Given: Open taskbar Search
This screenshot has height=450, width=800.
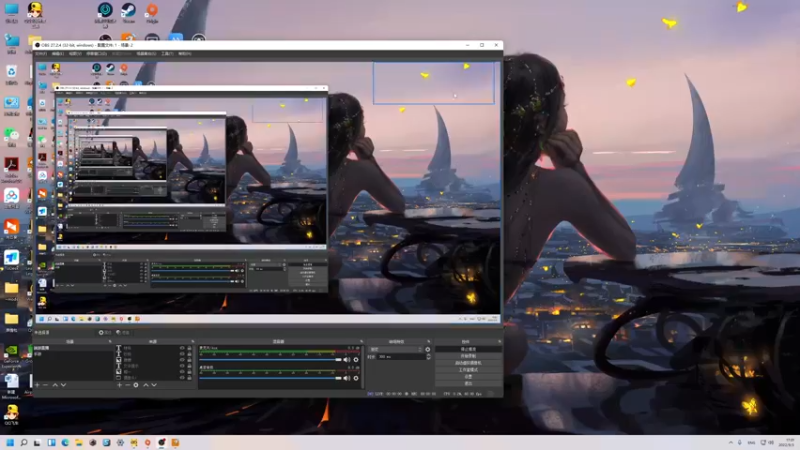Looking at the screenshot, I should click(23, 442).
